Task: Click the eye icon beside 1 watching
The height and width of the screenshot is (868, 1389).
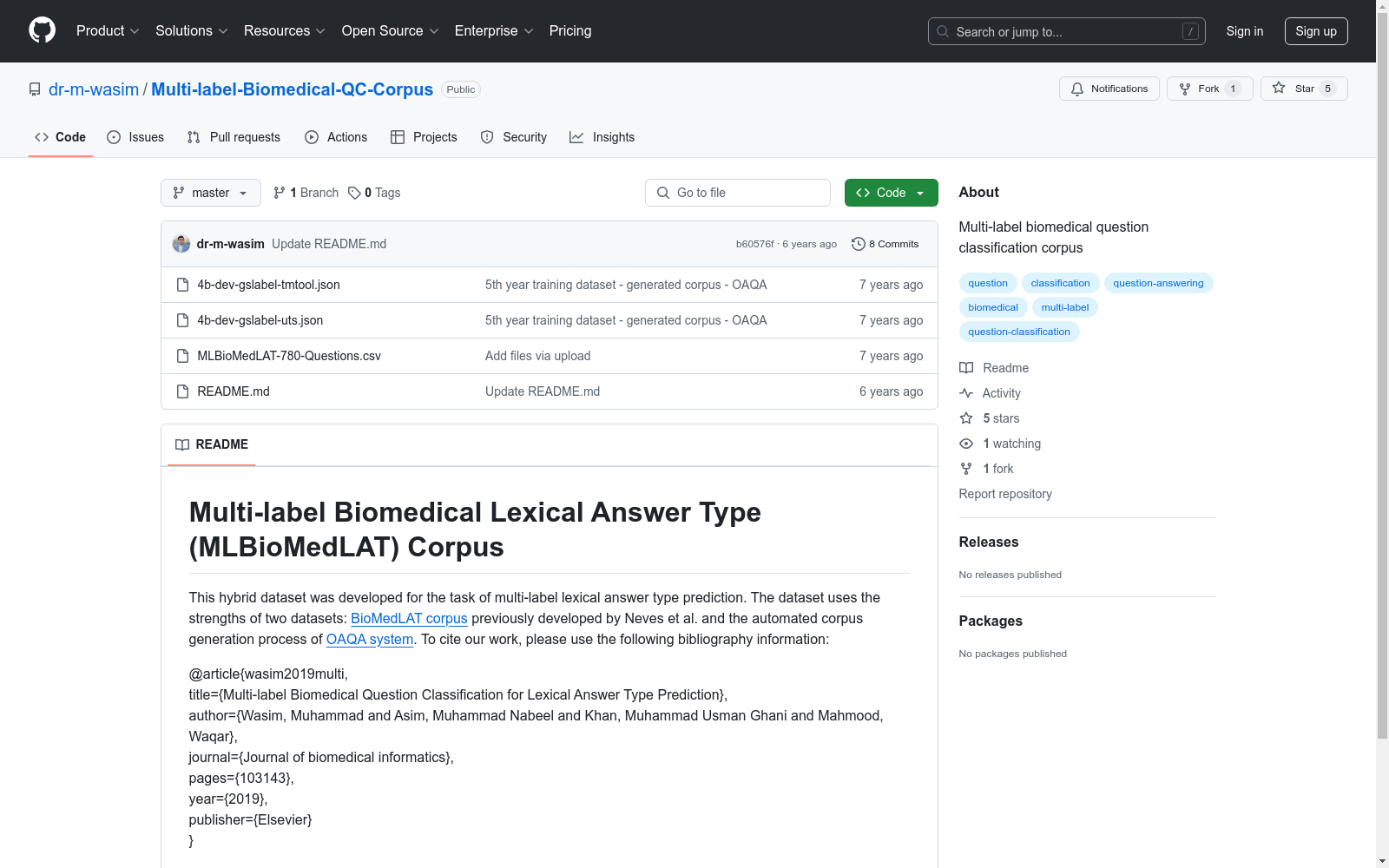Action: point(966,444)
